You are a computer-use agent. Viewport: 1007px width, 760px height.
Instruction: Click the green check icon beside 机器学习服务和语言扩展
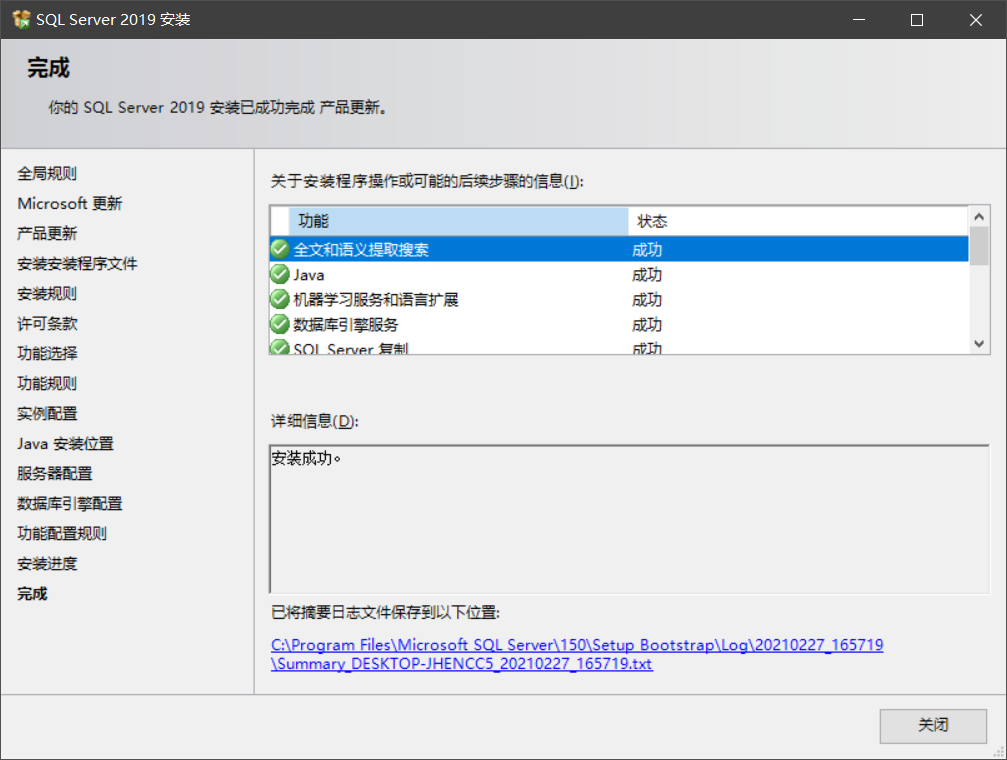click(x=279, y=299)
